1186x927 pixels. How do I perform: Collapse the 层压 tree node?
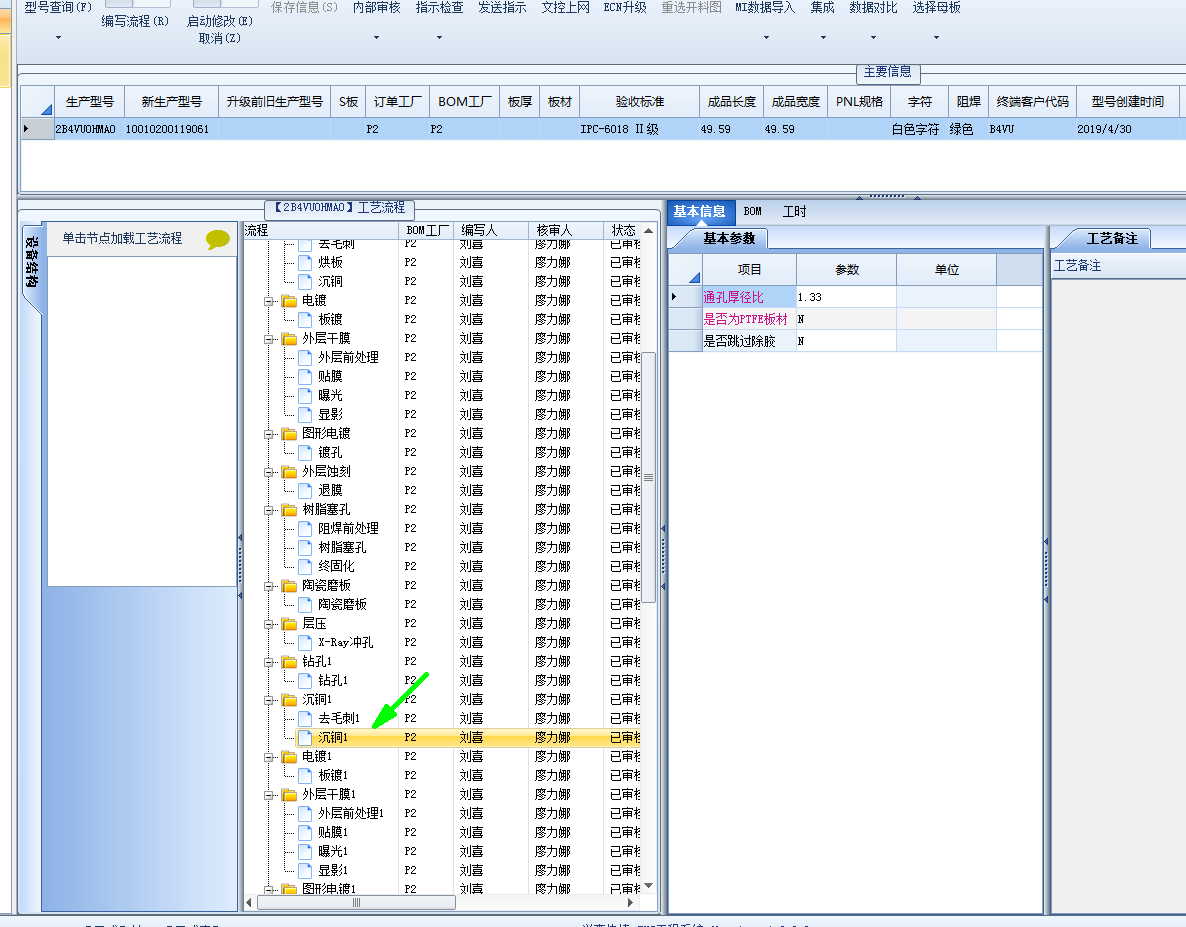coord(269,624)
